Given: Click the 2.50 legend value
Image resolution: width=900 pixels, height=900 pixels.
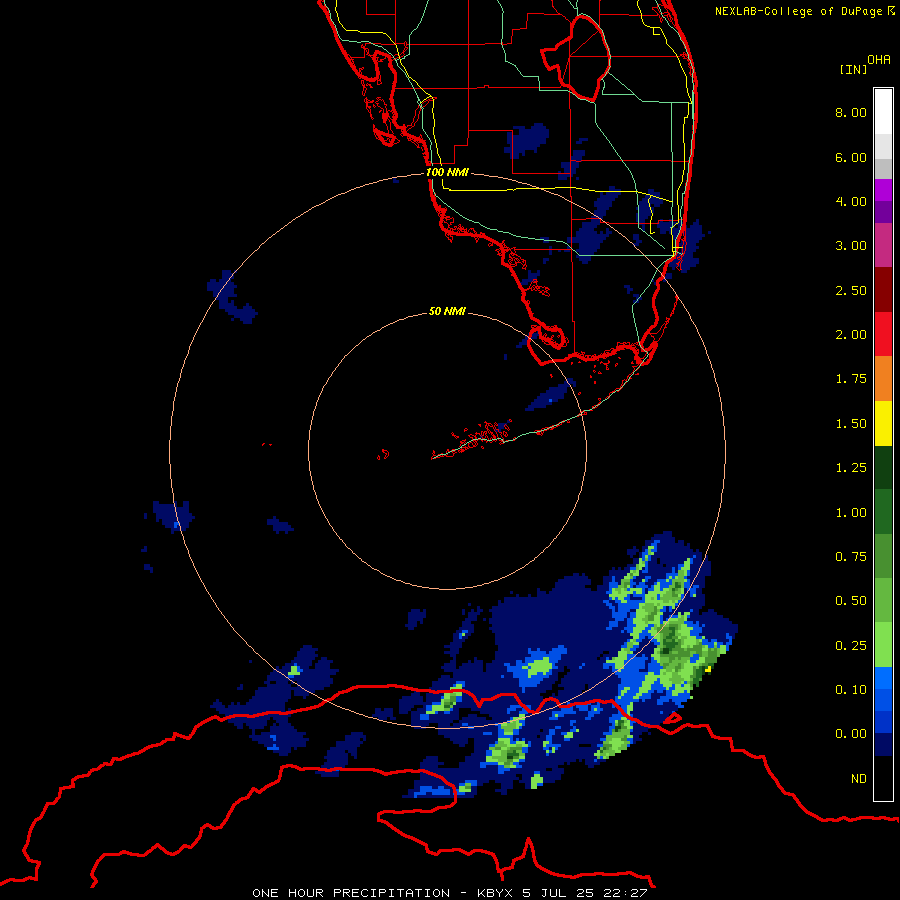Looking at the screenshot, I should [851, 290].
